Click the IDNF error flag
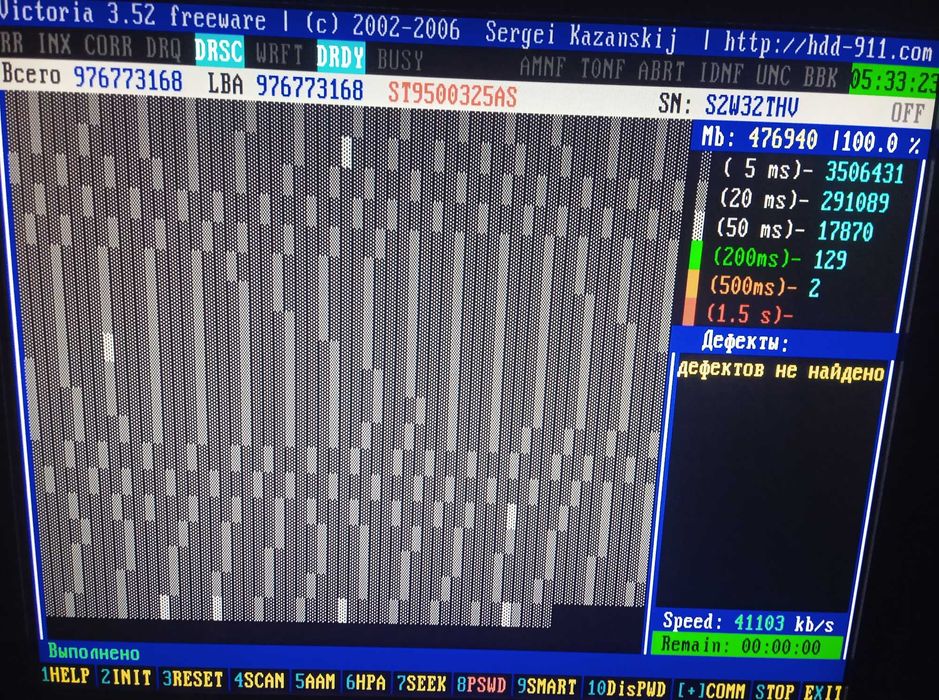 (x=721, y=74)
